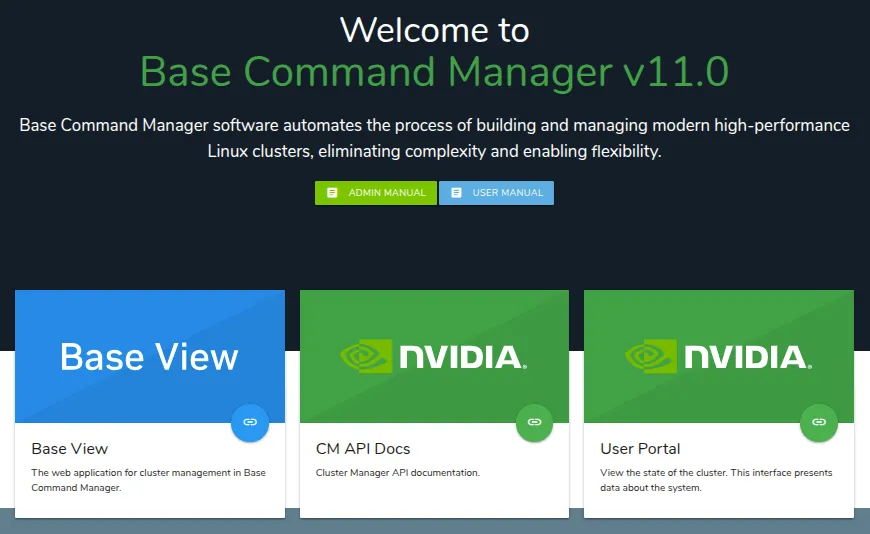Click the 'Base Command Manager v11.0' heading
870x534 pixels.
434,72
